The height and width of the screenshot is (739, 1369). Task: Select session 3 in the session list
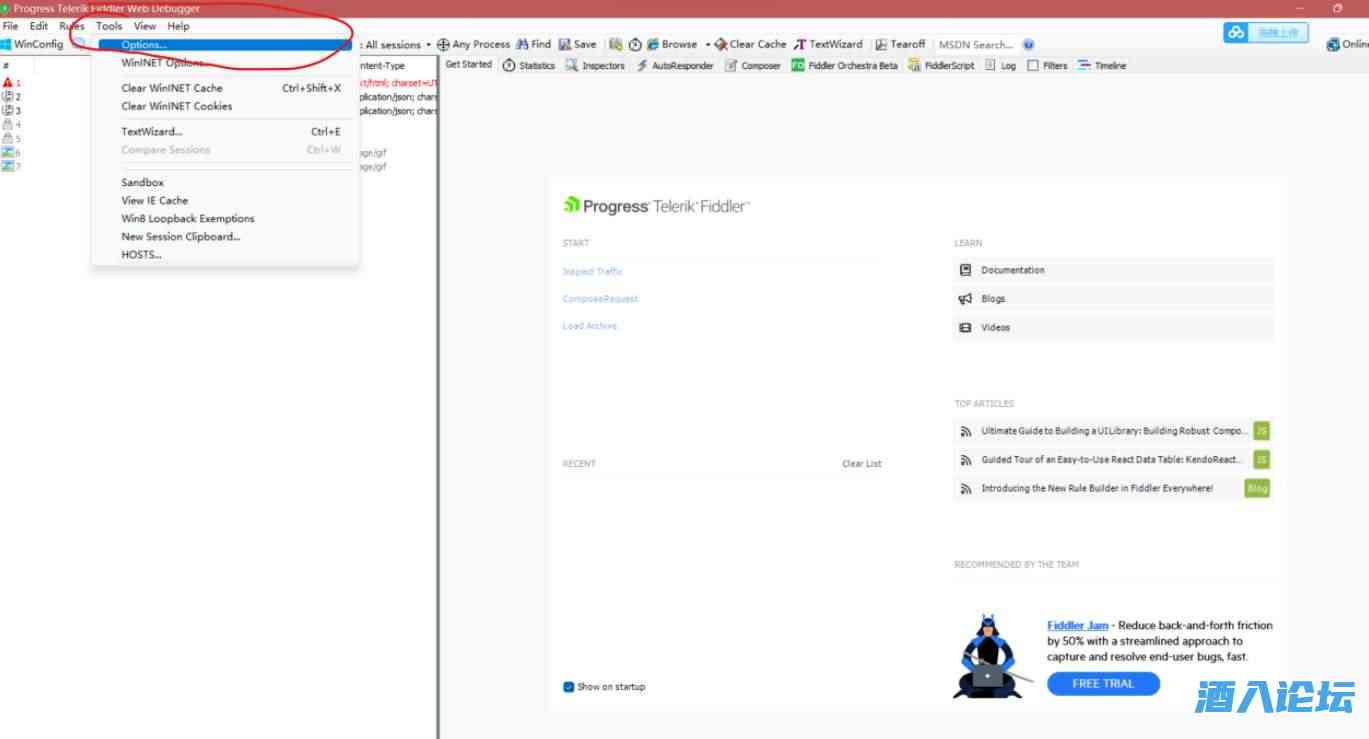pos(12,111)
